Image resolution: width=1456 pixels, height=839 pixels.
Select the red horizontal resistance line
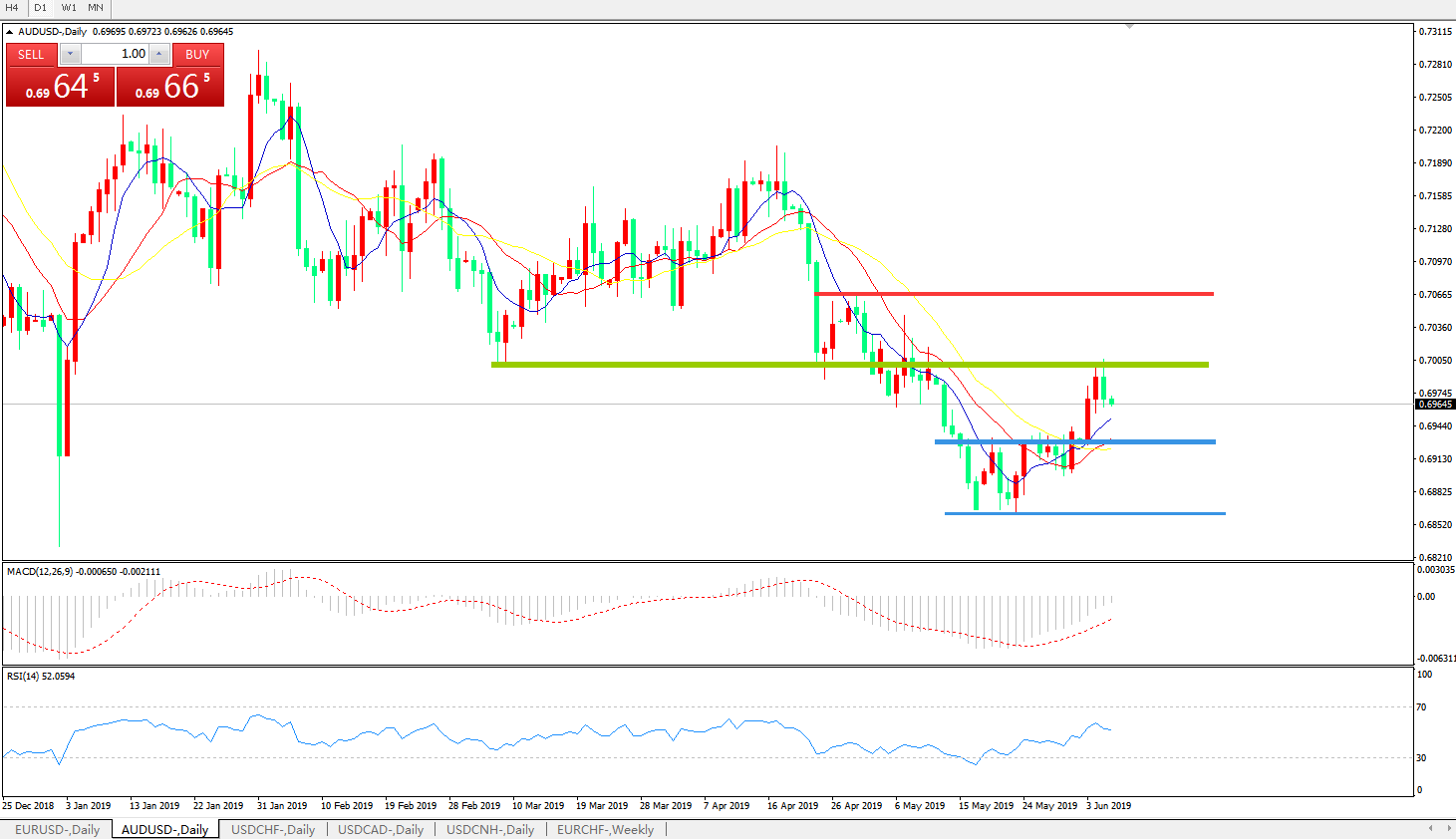[1013, 294]
